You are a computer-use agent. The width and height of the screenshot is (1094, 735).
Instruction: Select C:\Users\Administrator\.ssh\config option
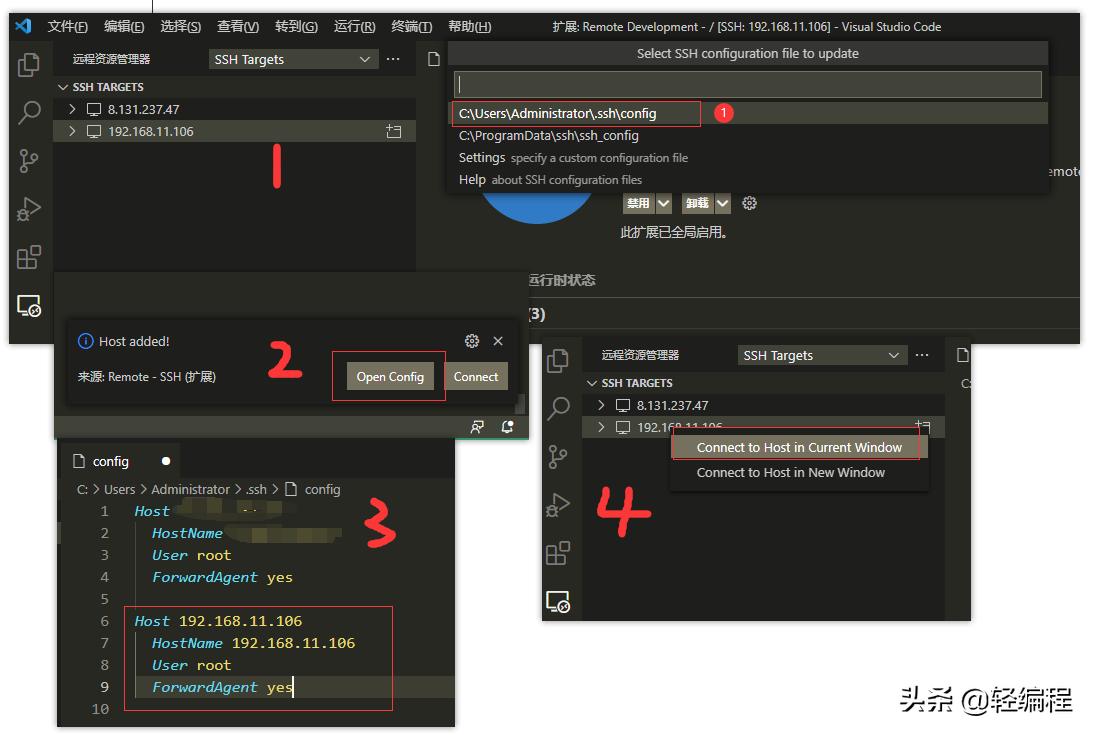[x=748, y=113]
